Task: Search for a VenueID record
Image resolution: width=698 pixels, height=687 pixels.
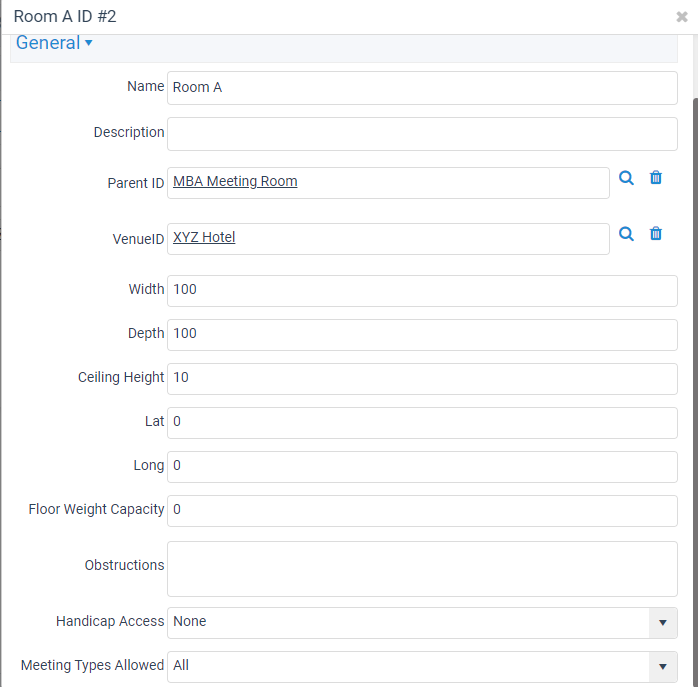Action: click(626, 234)
